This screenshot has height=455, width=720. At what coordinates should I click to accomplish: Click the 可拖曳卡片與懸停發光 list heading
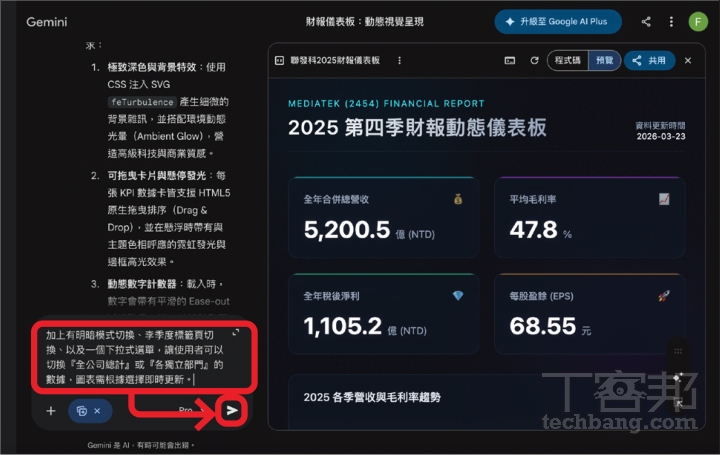coord(157,175)
